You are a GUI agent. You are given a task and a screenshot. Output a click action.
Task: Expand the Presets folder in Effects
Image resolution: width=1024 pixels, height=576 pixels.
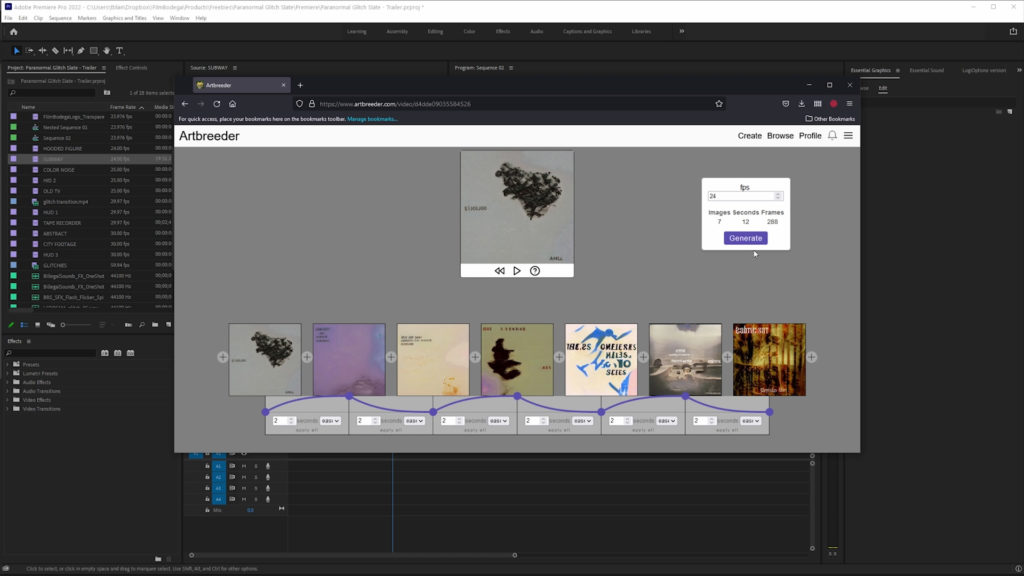click(8, 364)
